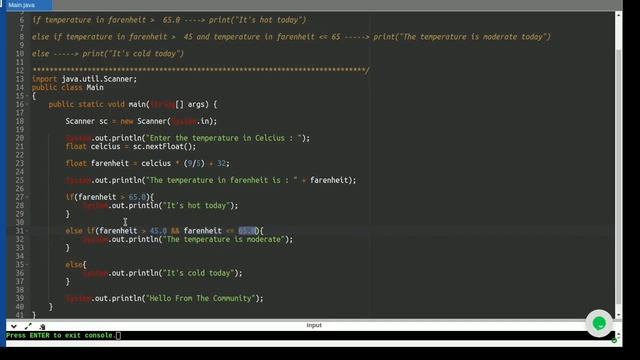The height and width of the screenshot is (360, 640).
Task: Click 'Scanner sc = new Scanner' statement
Action: (x=141, y=121)
